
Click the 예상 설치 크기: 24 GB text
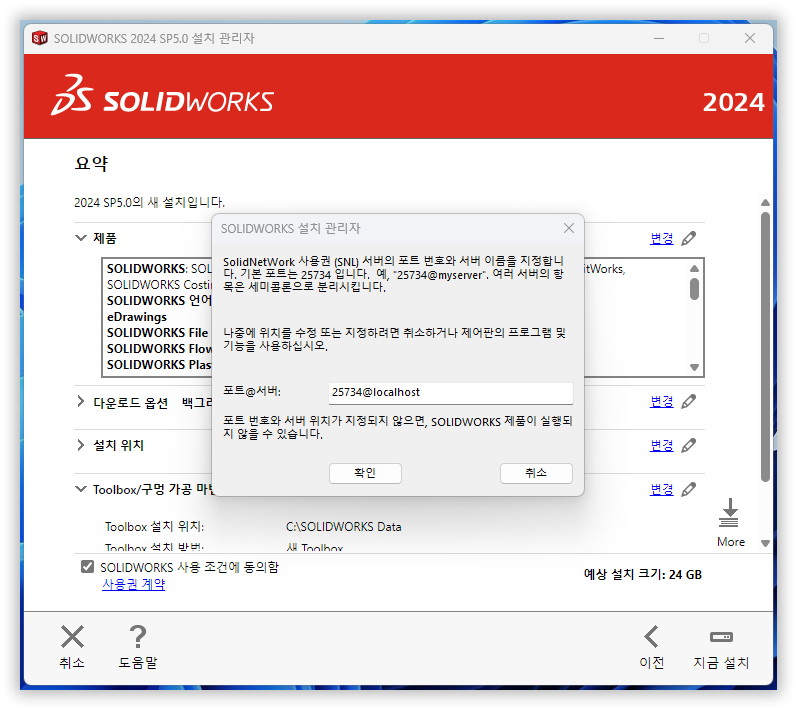[642, 574]
